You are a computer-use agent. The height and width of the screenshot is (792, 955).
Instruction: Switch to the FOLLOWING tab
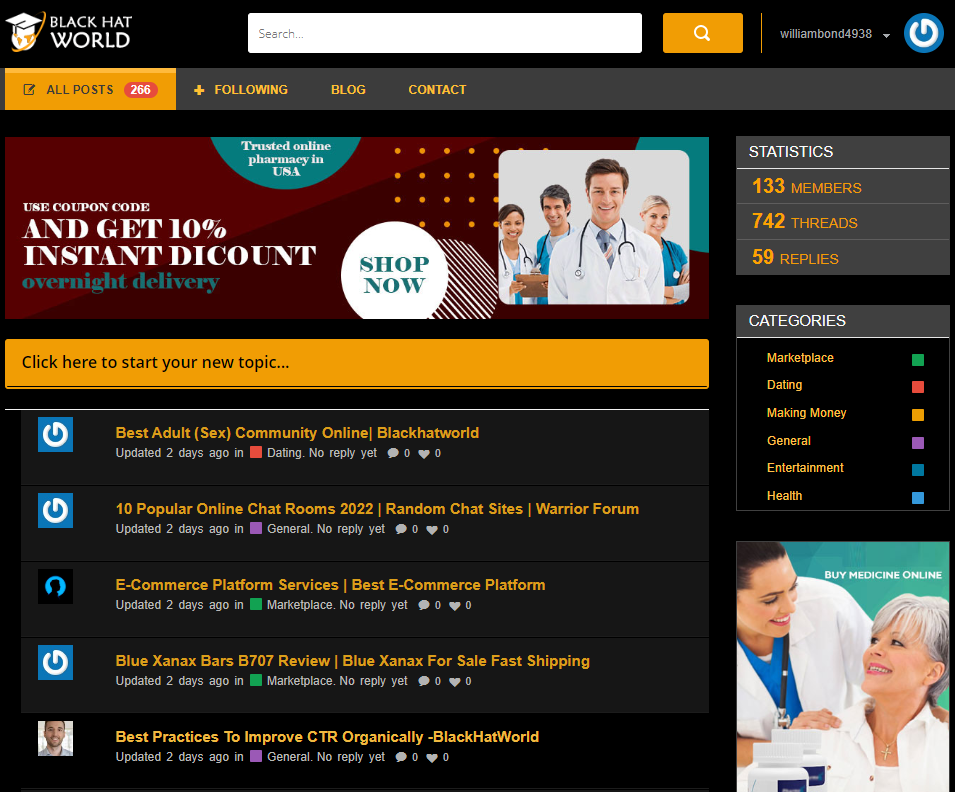pyautogui.click(x=241, y=90)
